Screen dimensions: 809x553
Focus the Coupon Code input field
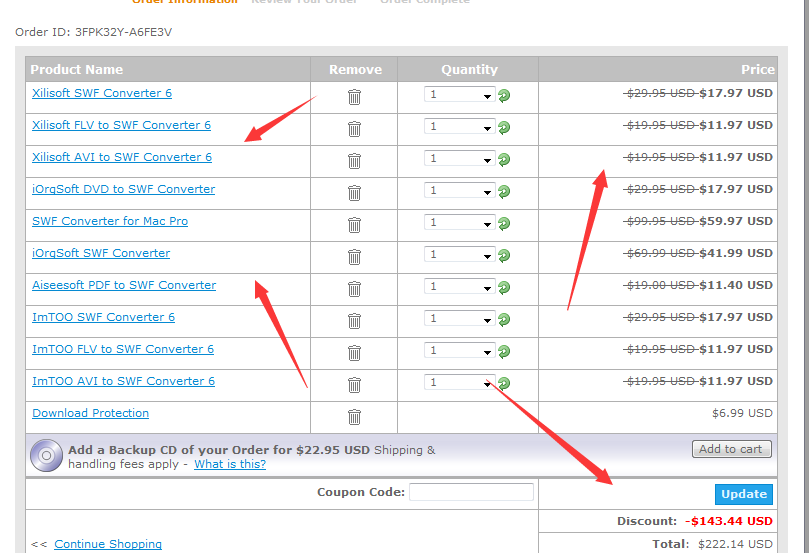coord(471,492)
